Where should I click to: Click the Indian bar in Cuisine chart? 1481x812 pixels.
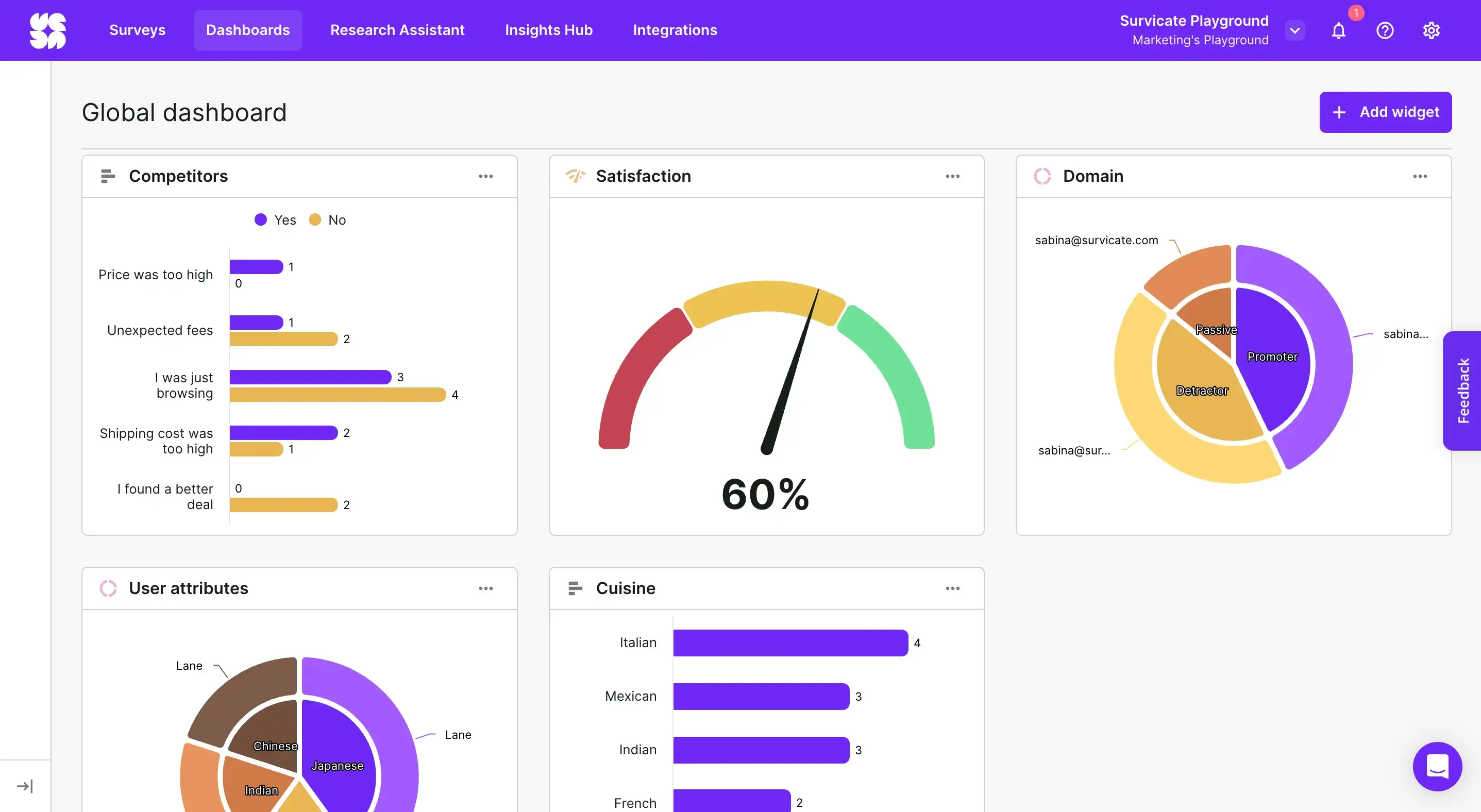click(x=761, y=749)
